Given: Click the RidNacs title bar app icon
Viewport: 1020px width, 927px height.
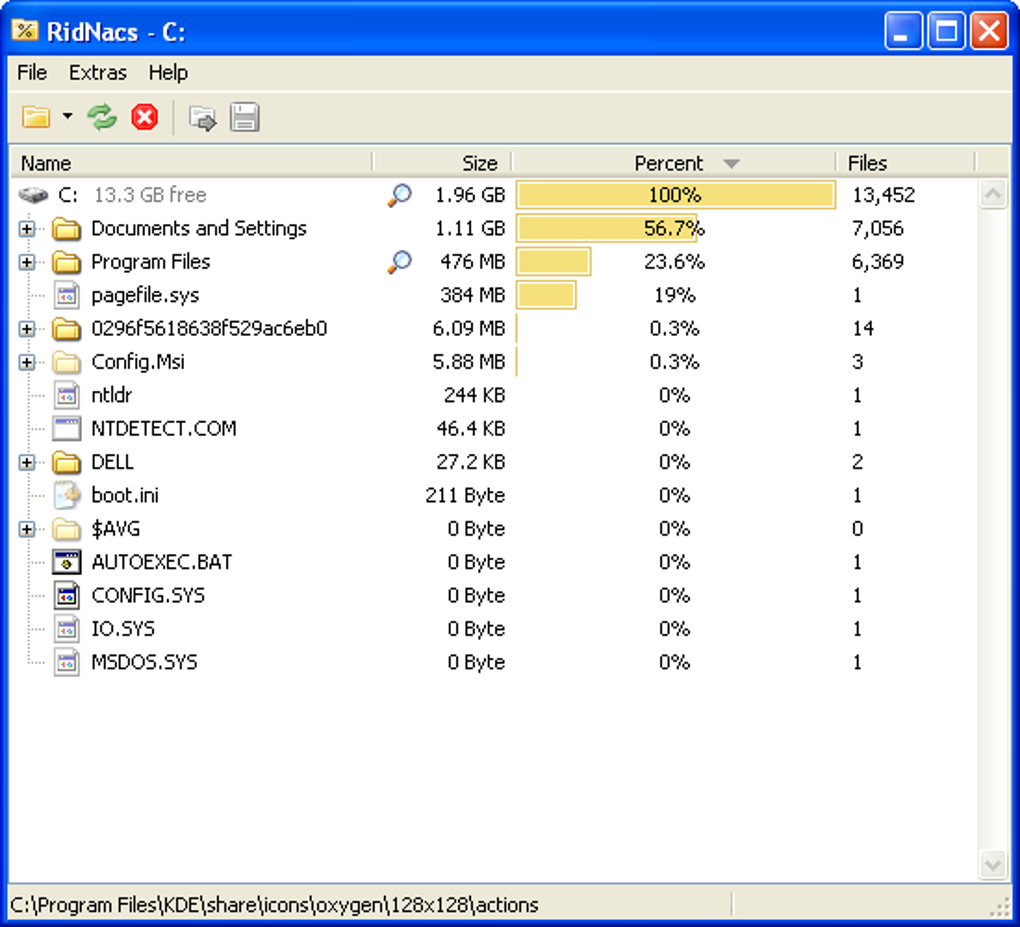Looking at the screenshot, I should click(25, 31).
